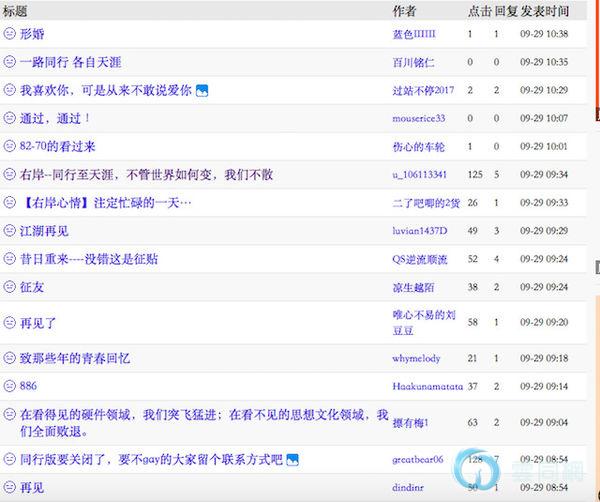This screenshot has height=502, width=600.
Task: Click the 发表时间 column header
Action: pyautogui.click(x=545, y=11)
